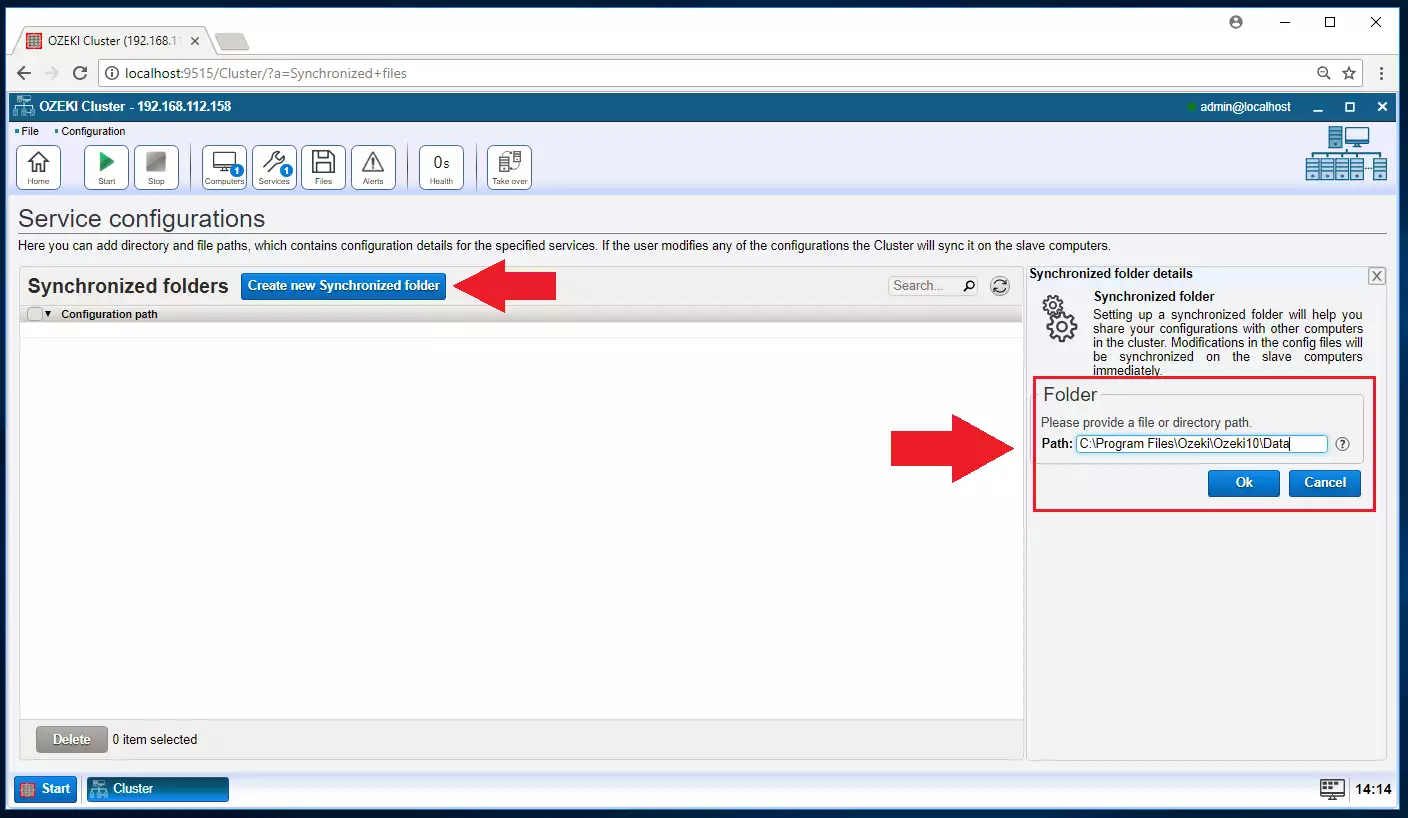Select the OZEKI Cluster browser tab
1408x818 pixels.
pos(111,41)
